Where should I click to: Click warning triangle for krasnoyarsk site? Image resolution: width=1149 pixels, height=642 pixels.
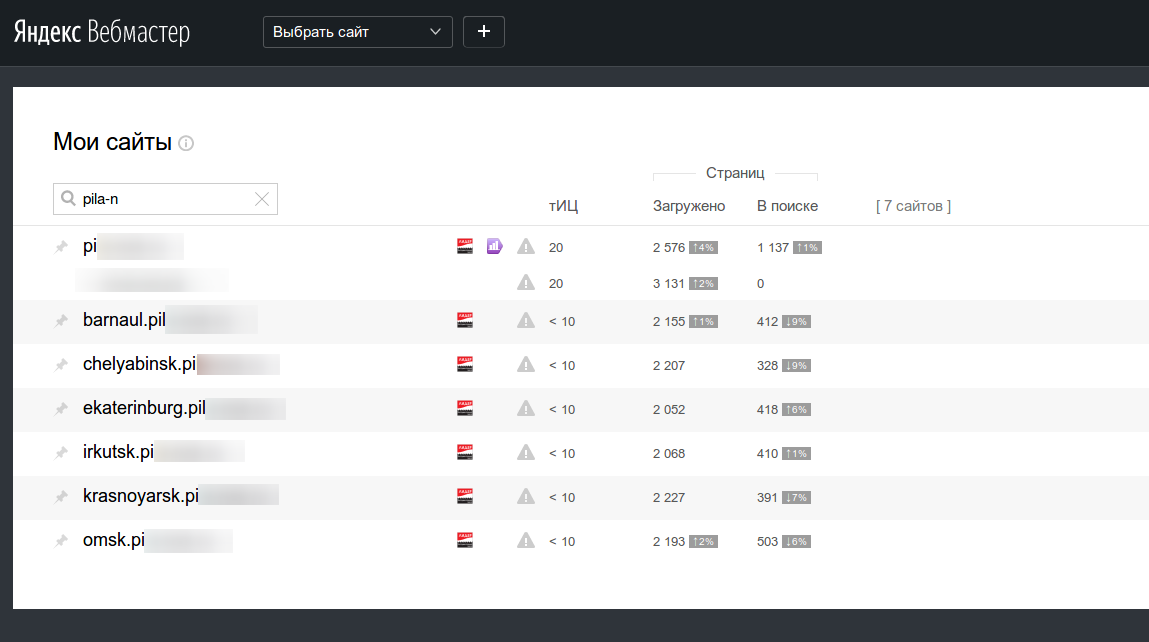526,496
